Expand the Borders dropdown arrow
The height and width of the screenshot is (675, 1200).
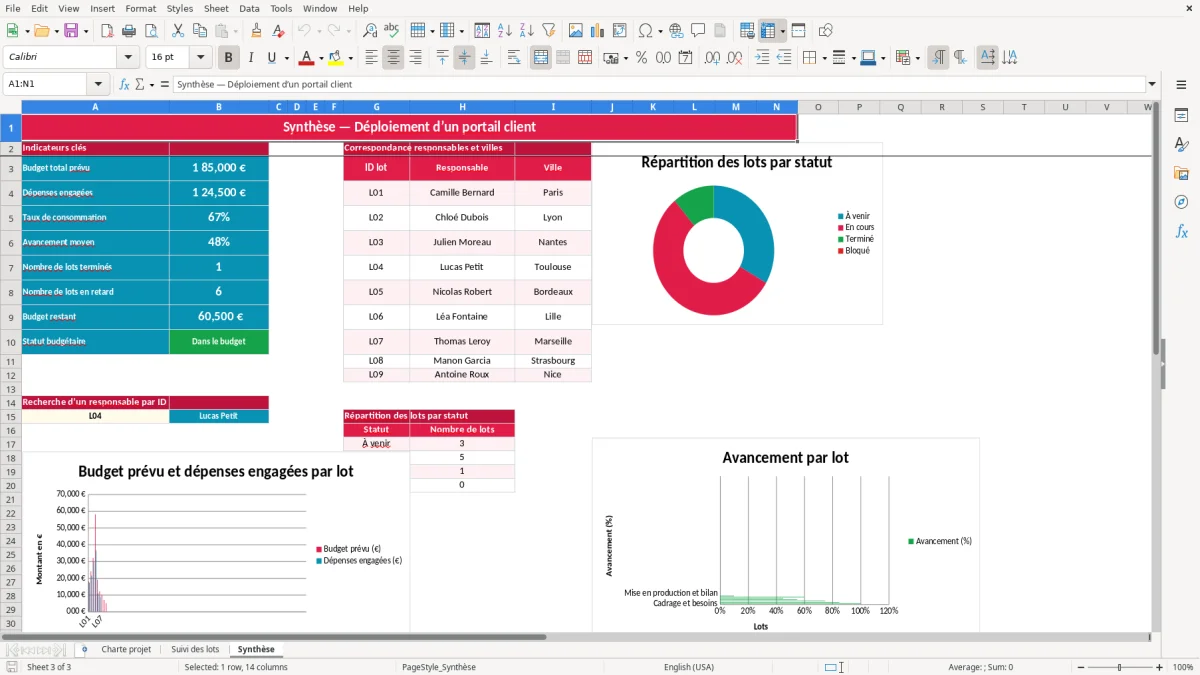click(823, 58)
